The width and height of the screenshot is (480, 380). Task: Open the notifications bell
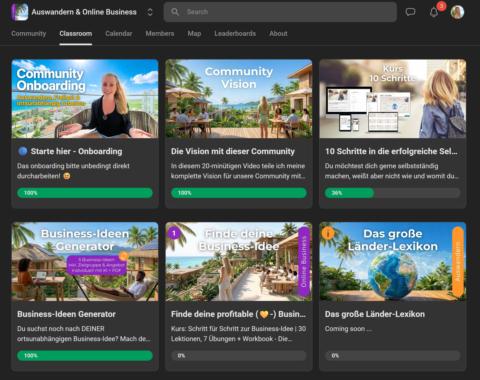434,12
